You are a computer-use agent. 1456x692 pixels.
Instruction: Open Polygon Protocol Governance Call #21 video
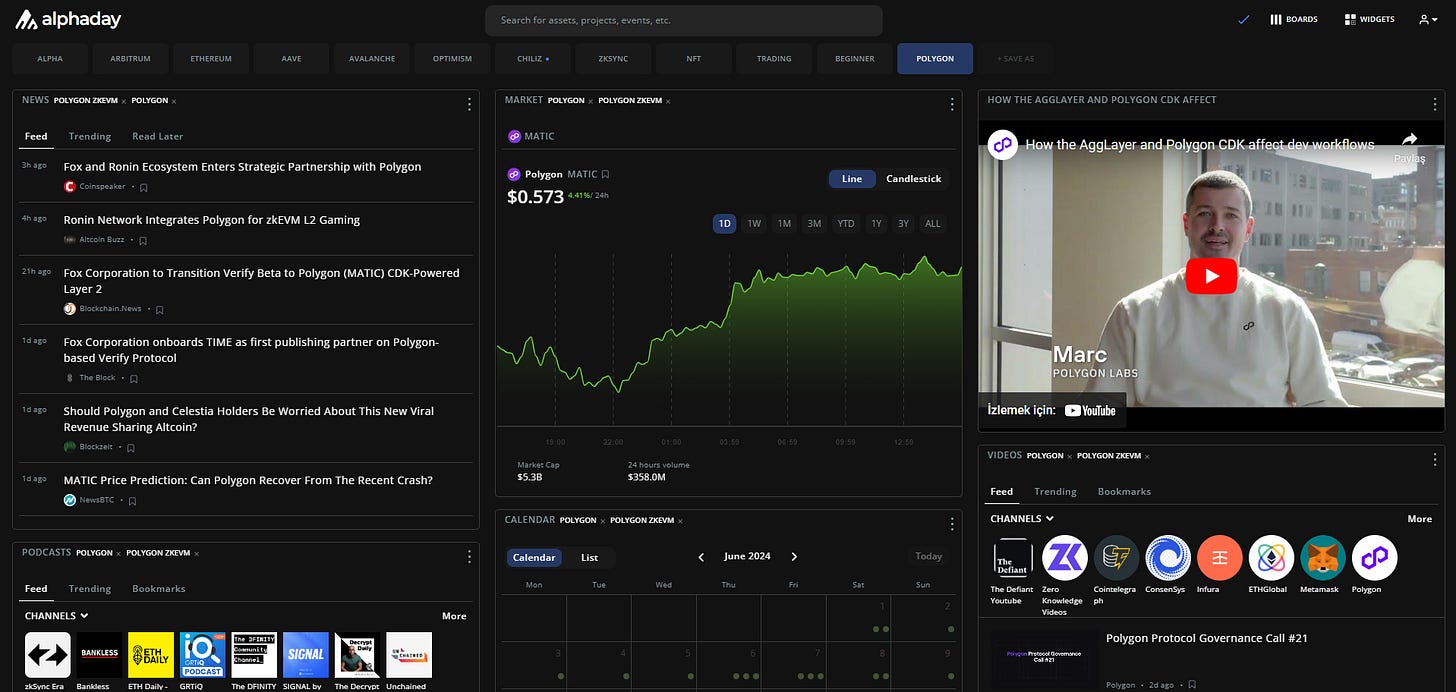[1206, 638]
